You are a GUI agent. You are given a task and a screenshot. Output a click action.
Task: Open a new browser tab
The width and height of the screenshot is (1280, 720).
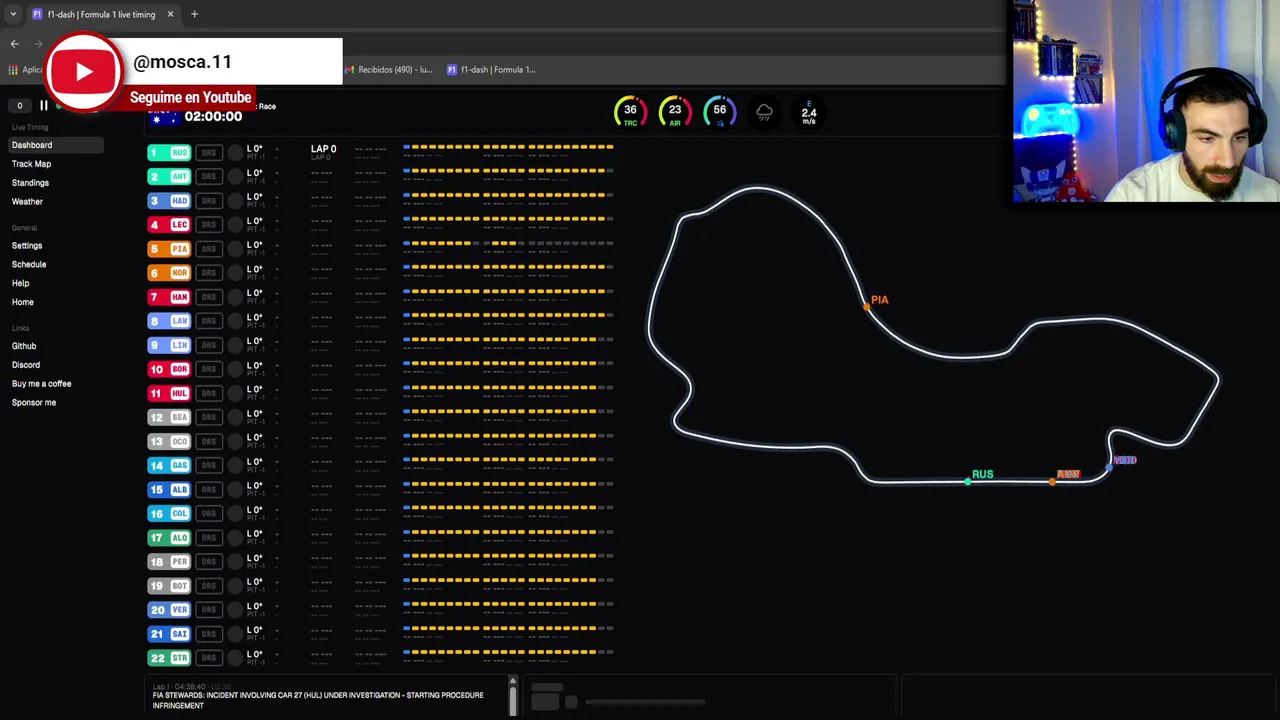coord(194,14)
